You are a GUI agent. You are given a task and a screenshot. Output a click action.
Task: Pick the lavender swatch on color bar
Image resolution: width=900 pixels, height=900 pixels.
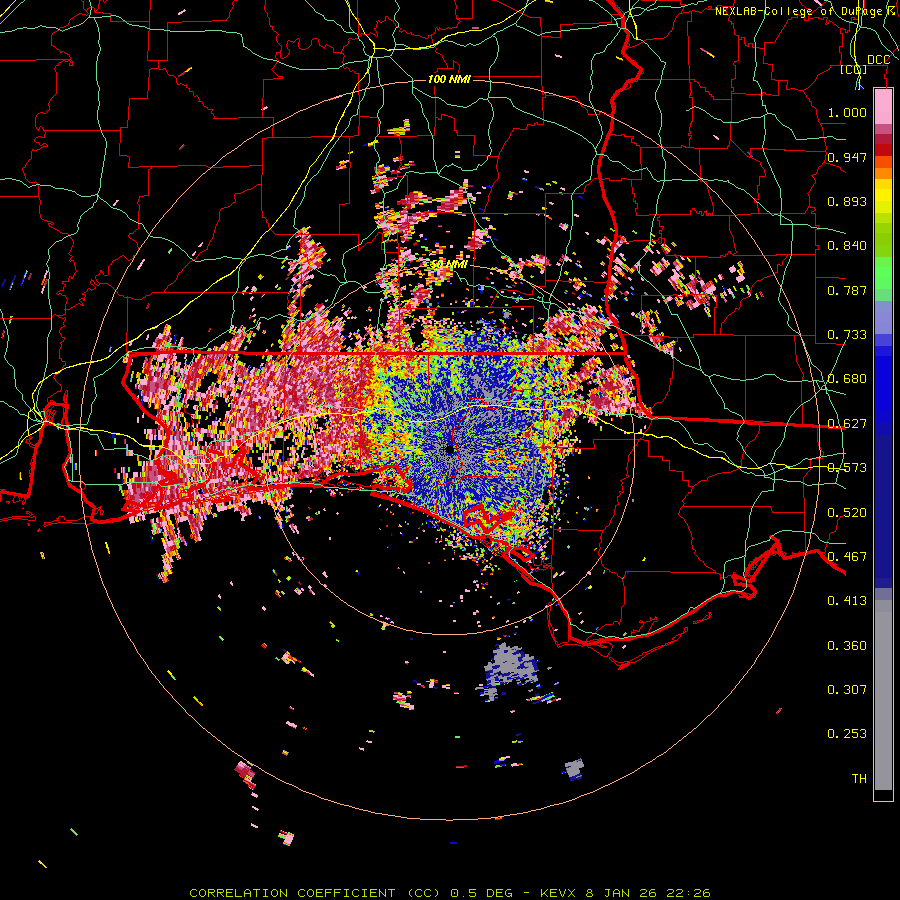tap(883, 317)
